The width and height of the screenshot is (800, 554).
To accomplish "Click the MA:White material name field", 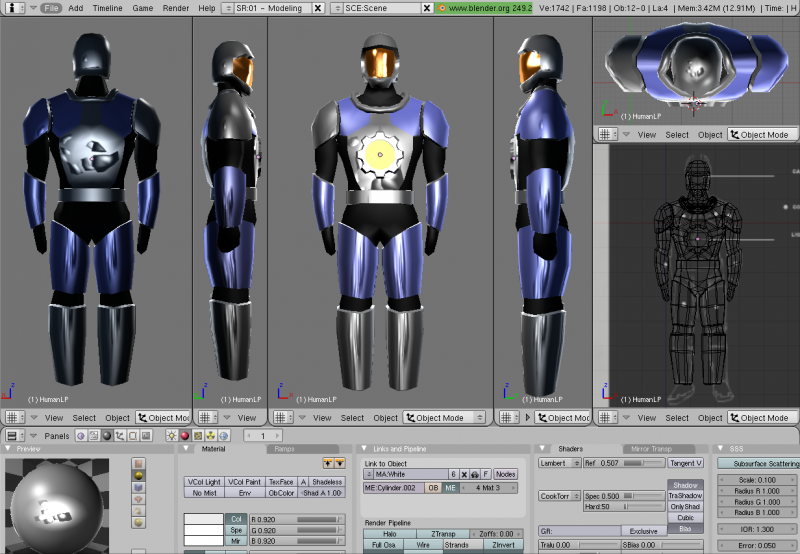I will point(404,474).
